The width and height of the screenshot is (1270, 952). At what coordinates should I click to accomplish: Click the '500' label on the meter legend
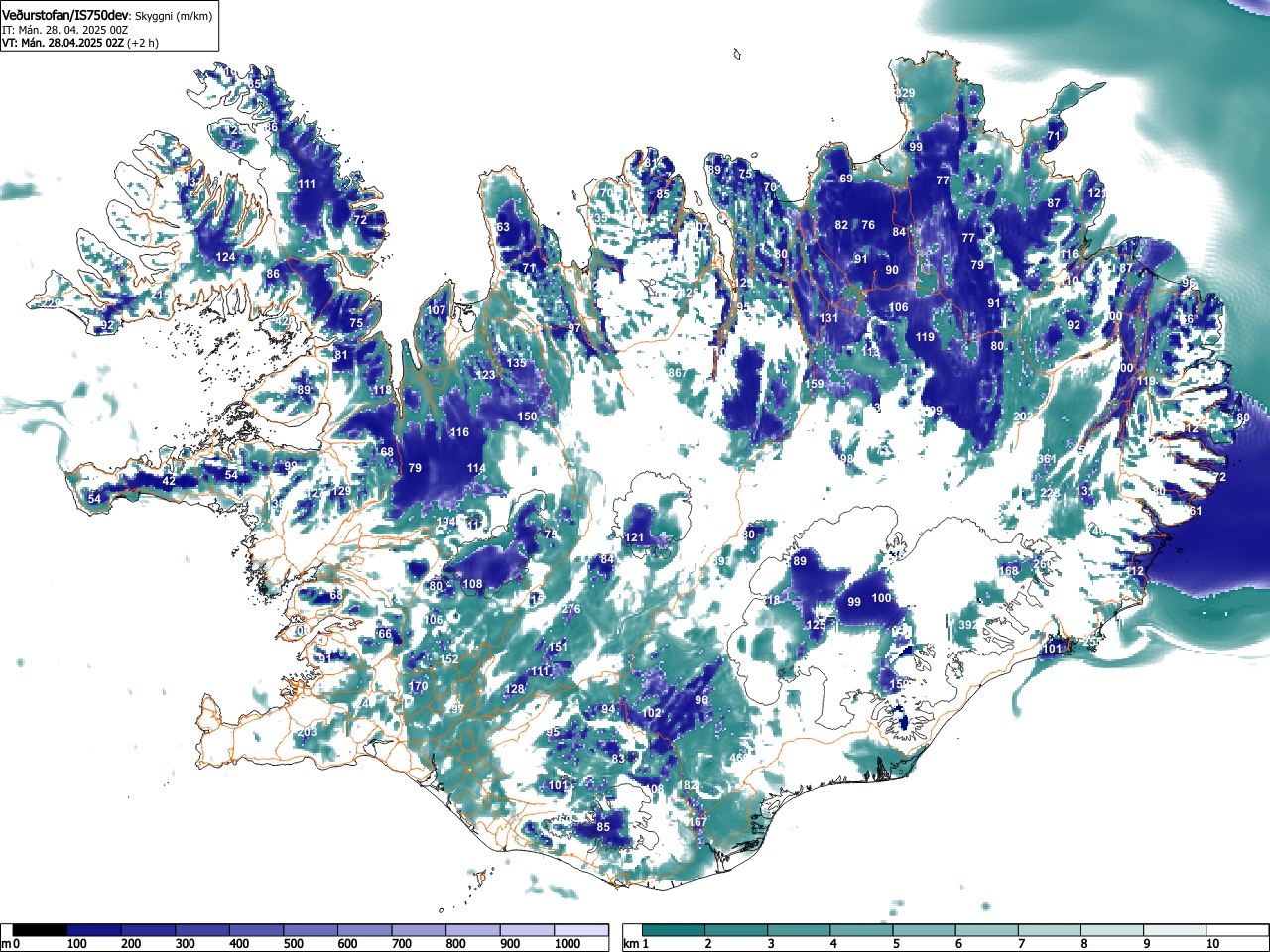(294, 944)
